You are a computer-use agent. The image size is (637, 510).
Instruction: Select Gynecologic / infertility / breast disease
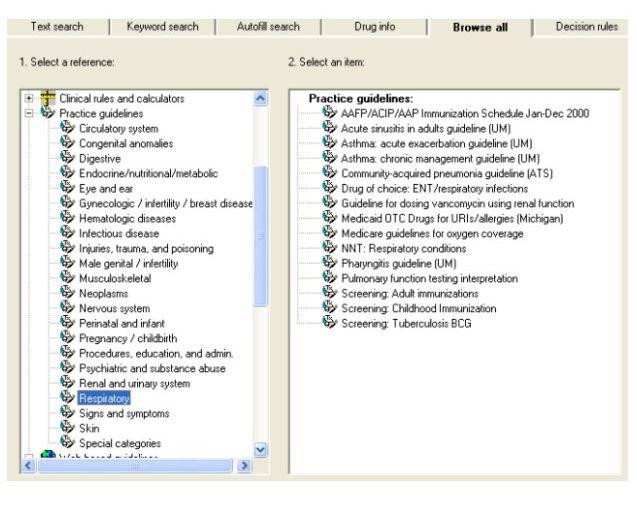point(166,204)
